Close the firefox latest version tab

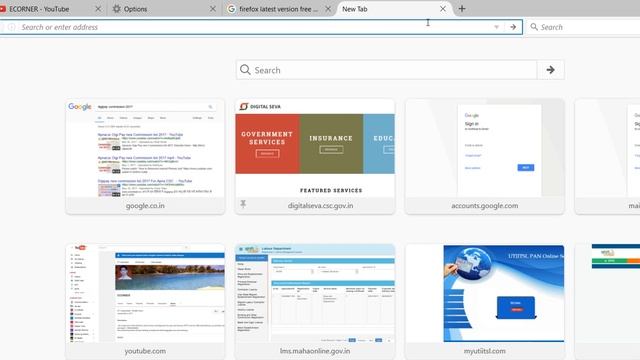tap(328, 9)
